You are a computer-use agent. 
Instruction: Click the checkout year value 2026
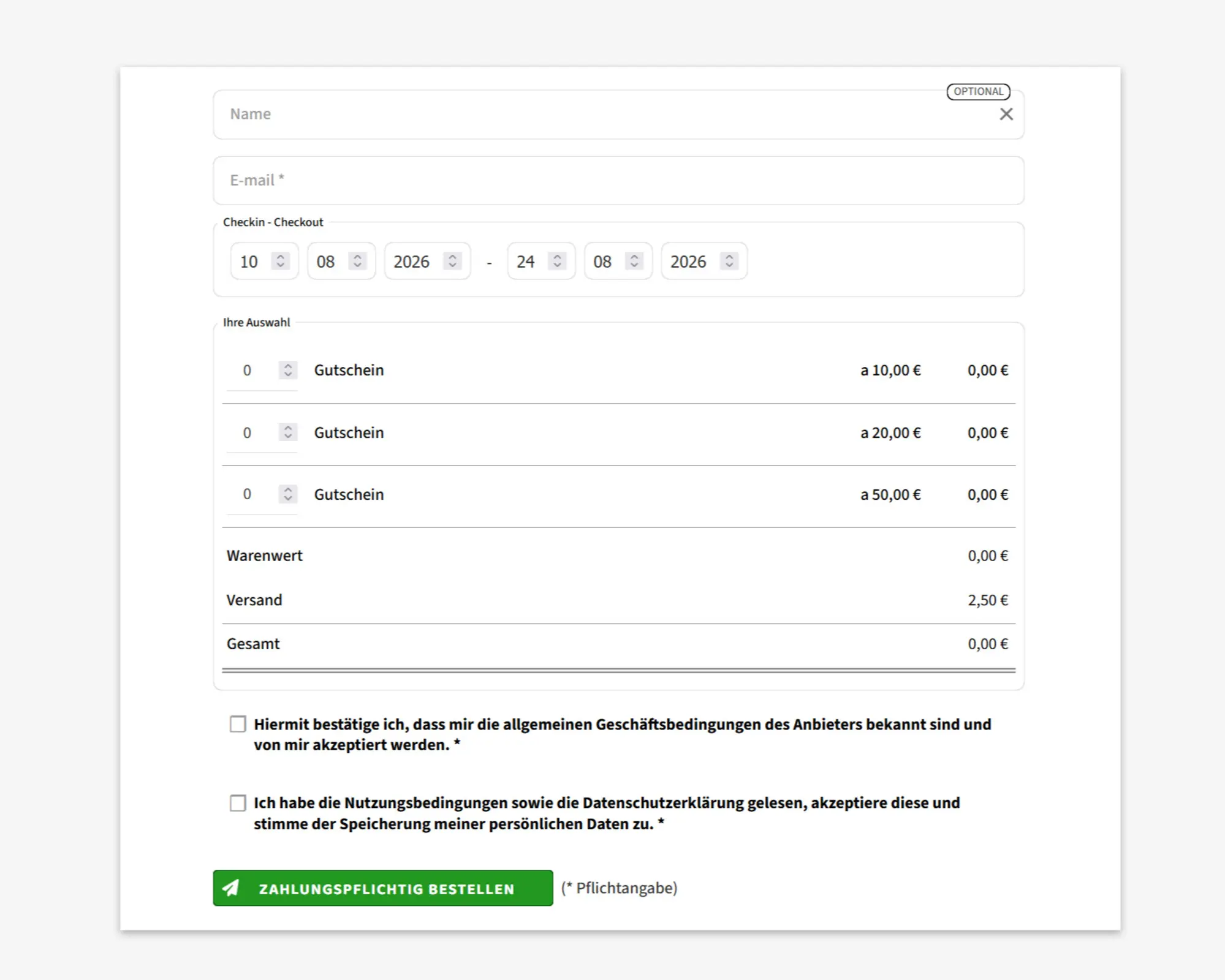tap(688, 262)
